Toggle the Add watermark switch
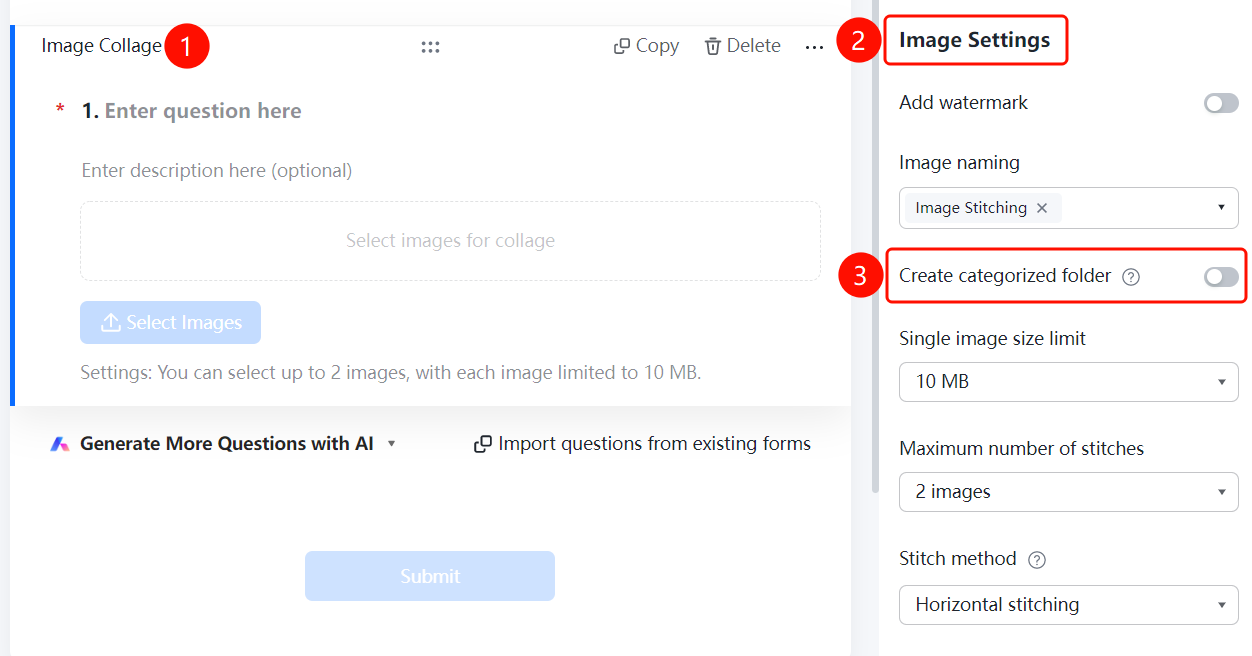Image resolution: width=1252 pixels, height=656 pixels. coord(1221,103)
